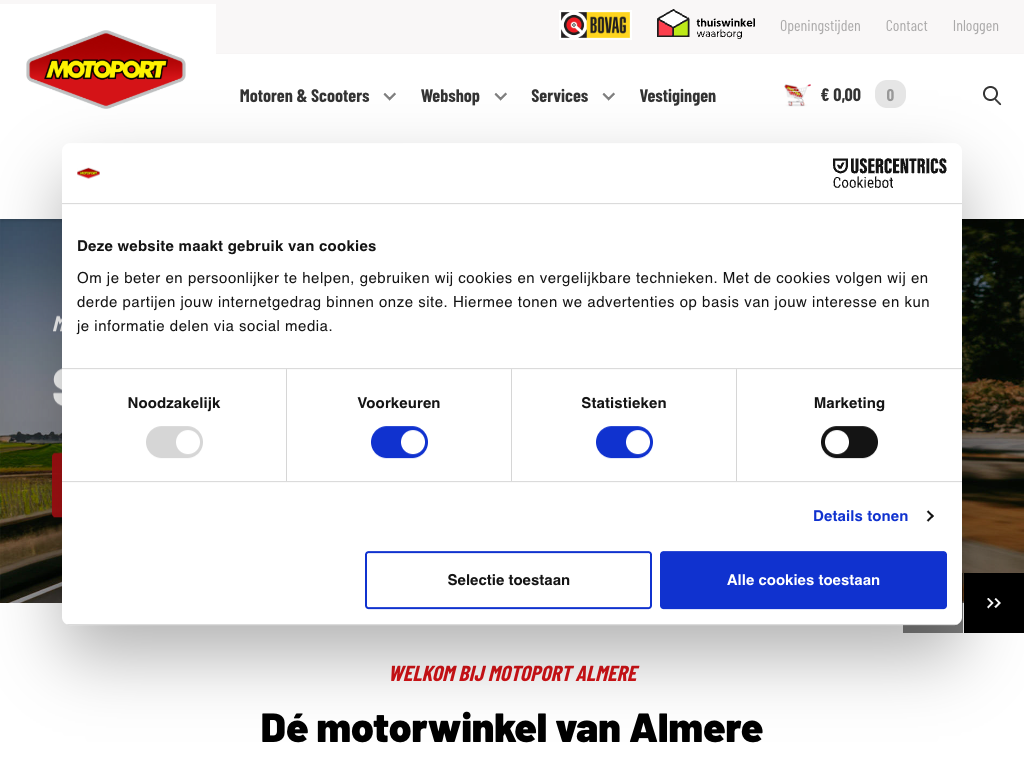Click the cart item count badge
This screenshot has height=768, width=1024.
(x=889, y=95)
